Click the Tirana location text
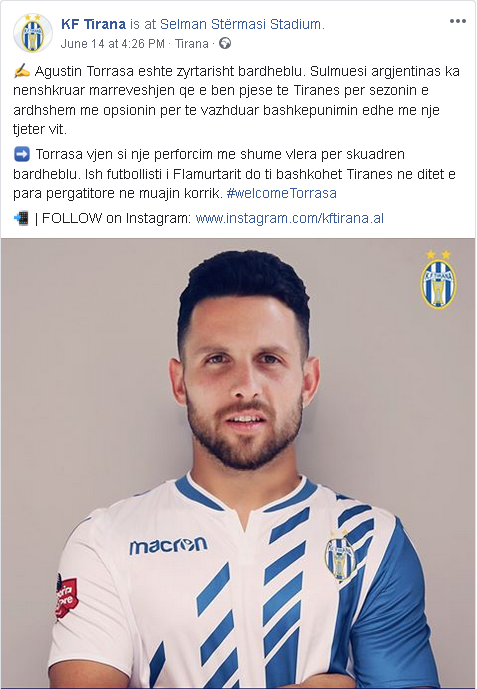The height and width of the screenshot is (689, 477). (x=192, y=44)
